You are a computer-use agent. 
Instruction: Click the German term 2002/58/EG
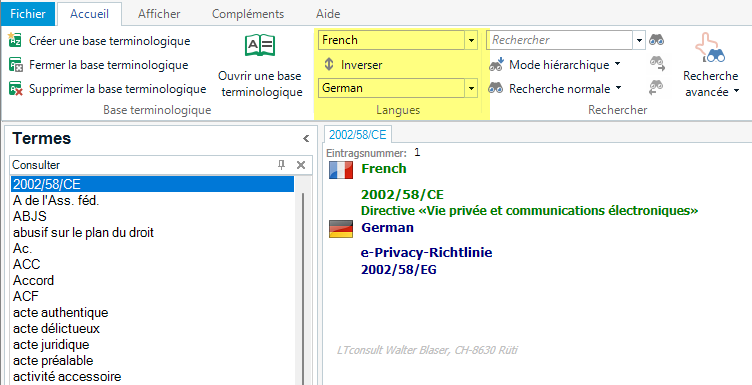(x=399, y=269)
